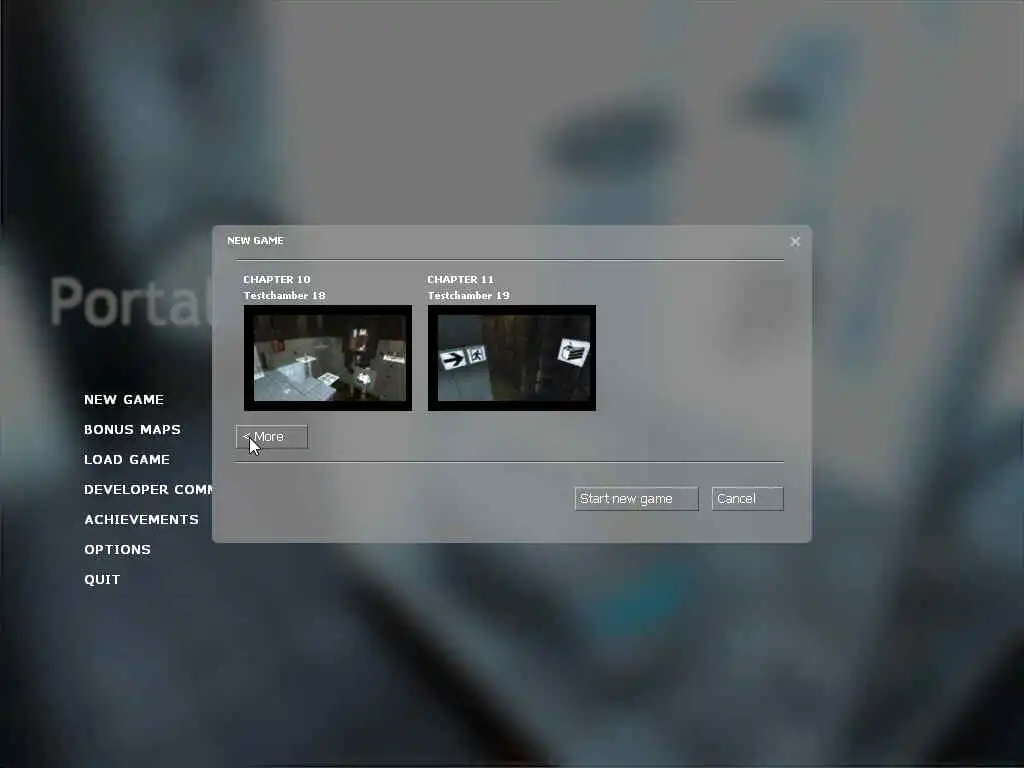Click the 'Testchamber 18' caption
Screen dimensions: 1024x768
pyautogui.click(x=284, y=296)
